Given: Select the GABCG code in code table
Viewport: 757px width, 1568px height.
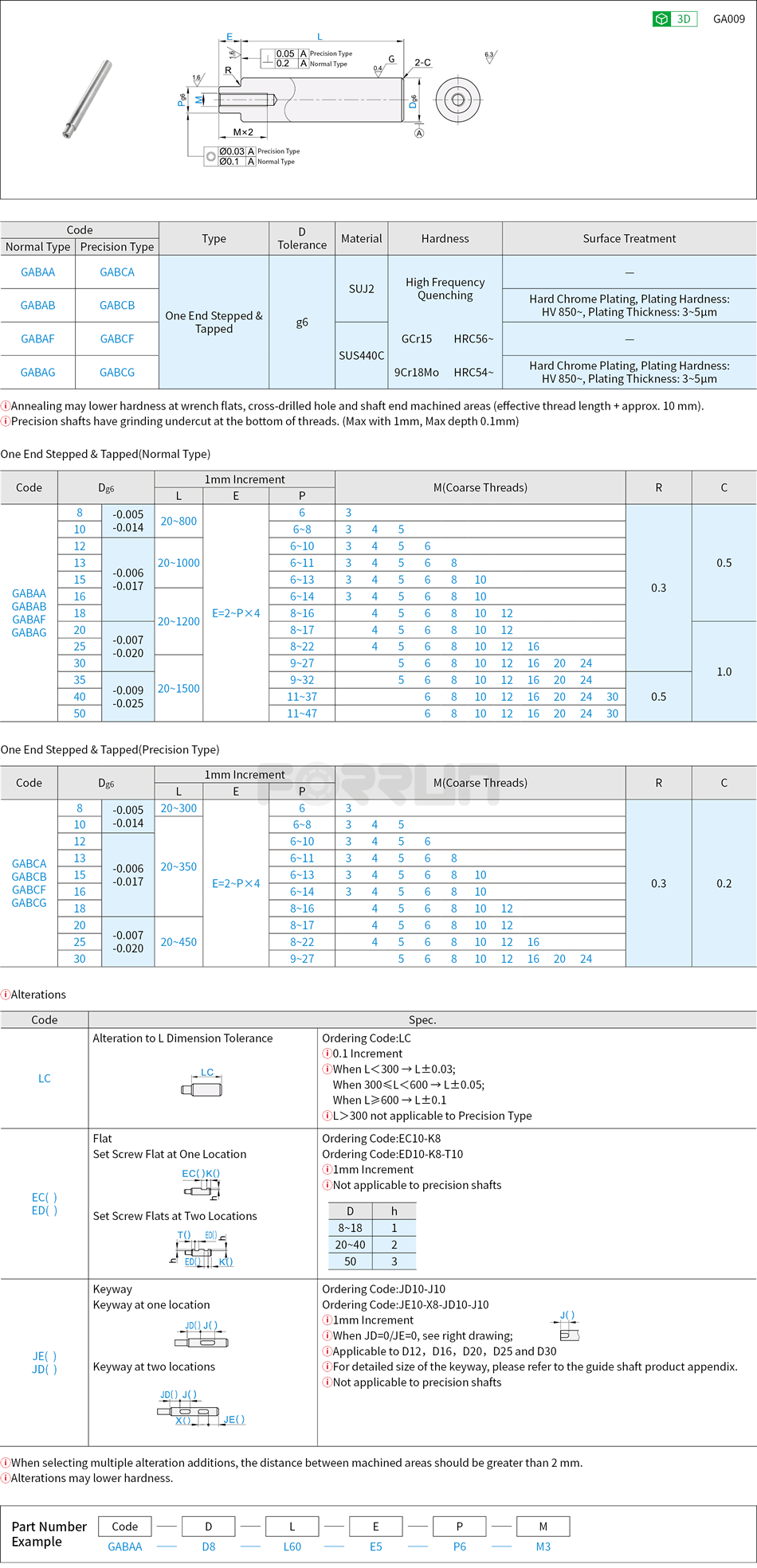Looking at the screenshot, I should (x=117, y=373).
